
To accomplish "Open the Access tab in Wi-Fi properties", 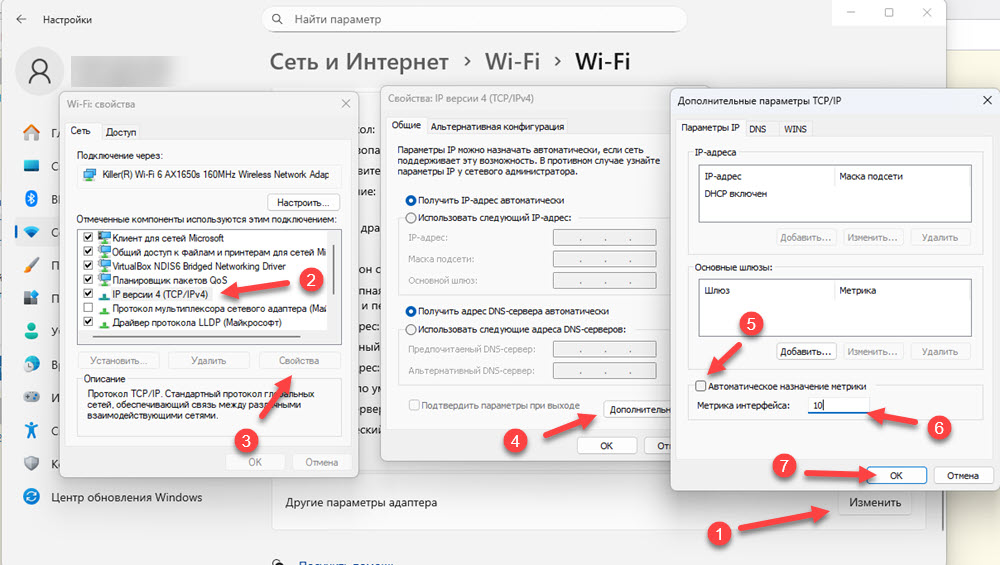I will click(120, 131).
